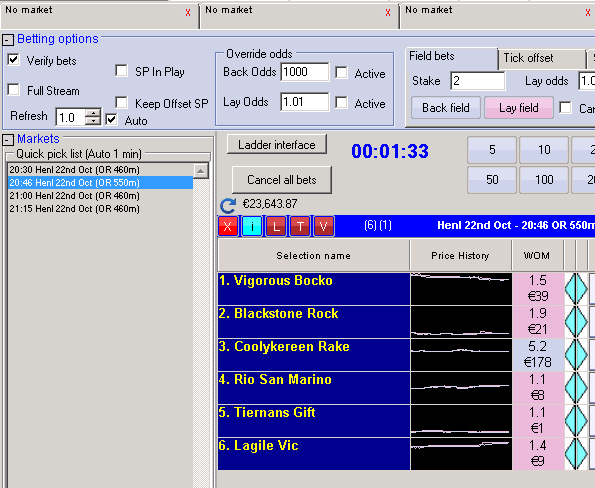
Task: Click the cyan diamond beside Vigorous Bocko
Action: point(576,289)
